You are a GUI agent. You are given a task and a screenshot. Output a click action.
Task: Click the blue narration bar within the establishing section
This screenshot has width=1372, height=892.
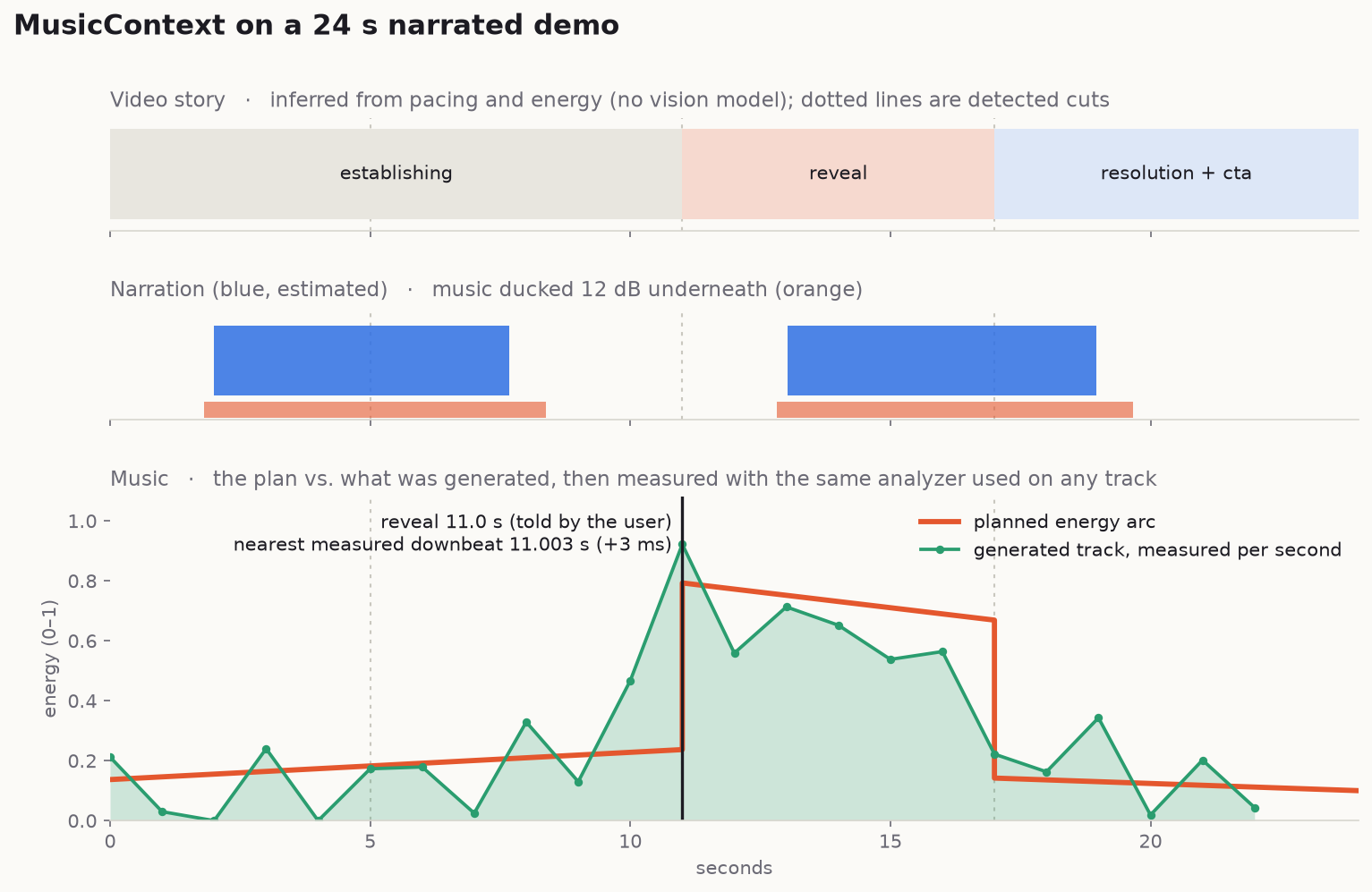point(362,361)
